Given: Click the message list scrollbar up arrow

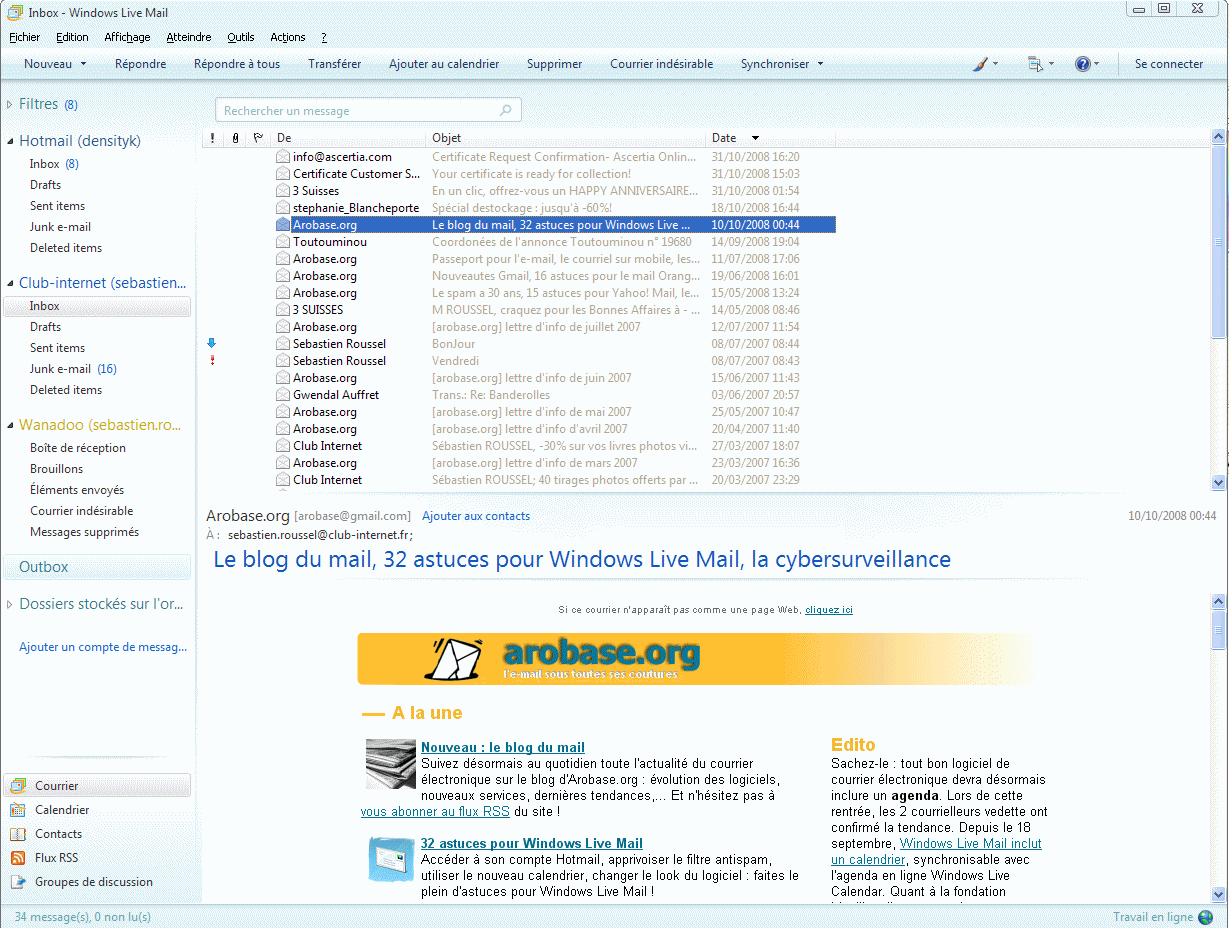Looking at the screenshot, I should click(x=1218, y=138).
